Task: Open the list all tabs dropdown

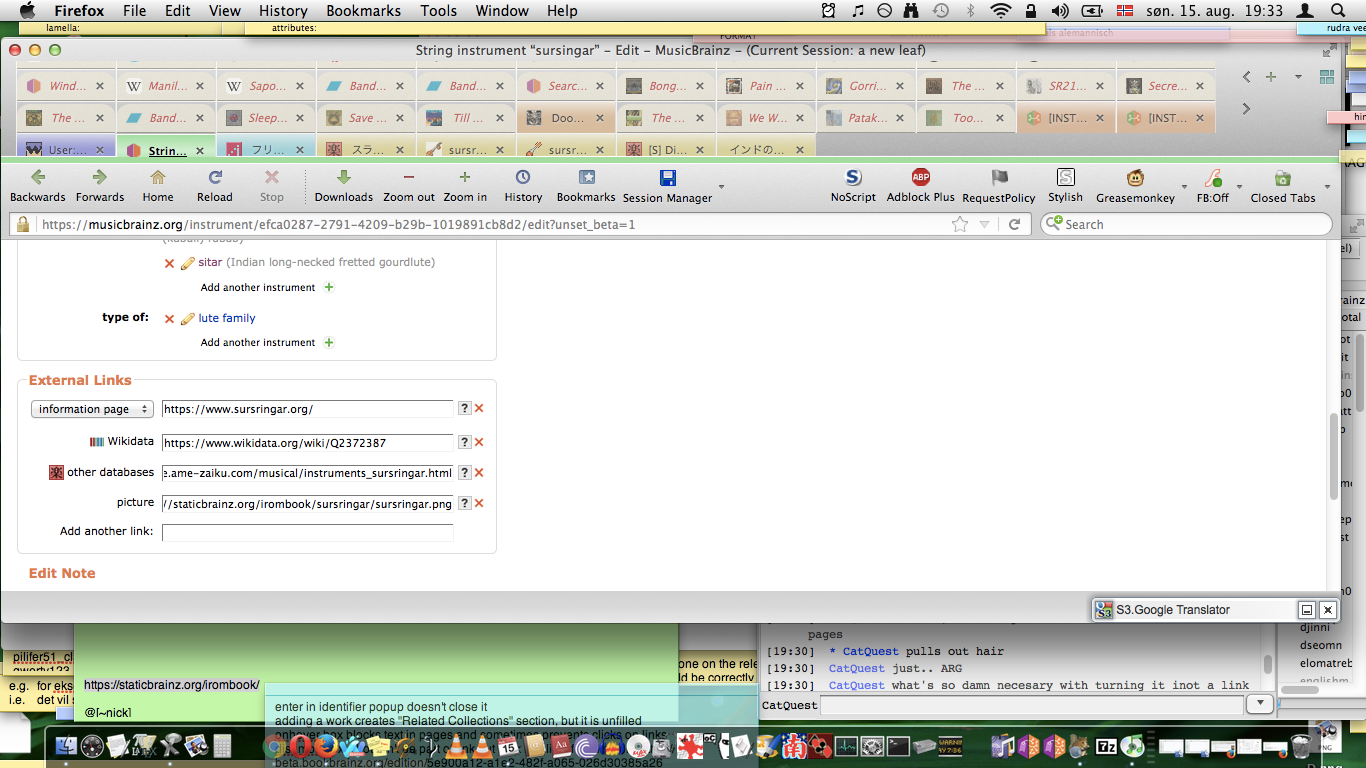Action: click(x=1298, y=77)
